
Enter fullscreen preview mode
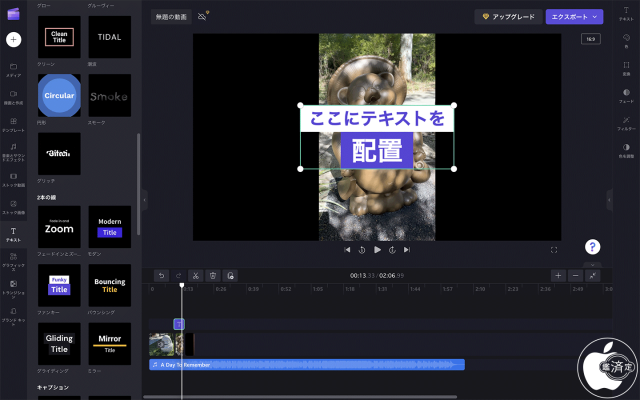(x=554, y=250)
